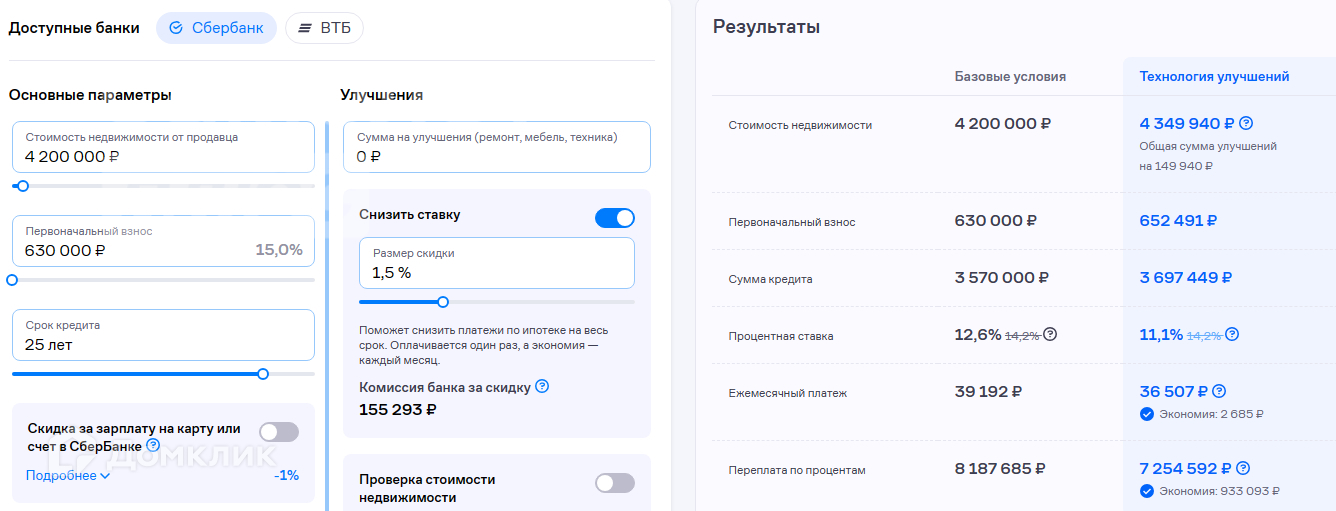The height and width of the screenshot is (511, 1336).
Task: Click the checkmark icon beside Экономия: 2 685 ₽
Action: 1147,414
